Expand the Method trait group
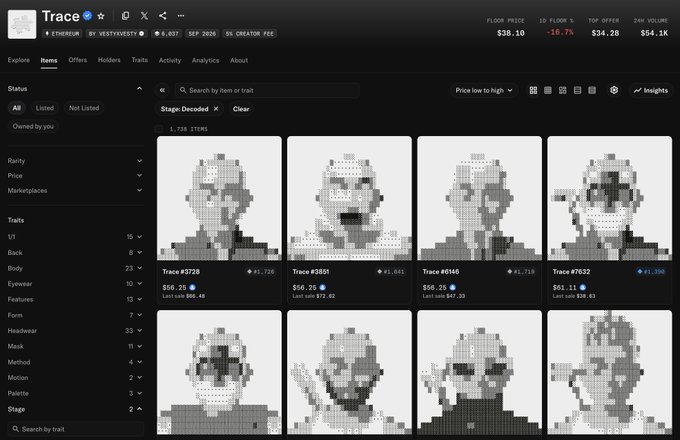The image size is (680, 440). (75, 362)
